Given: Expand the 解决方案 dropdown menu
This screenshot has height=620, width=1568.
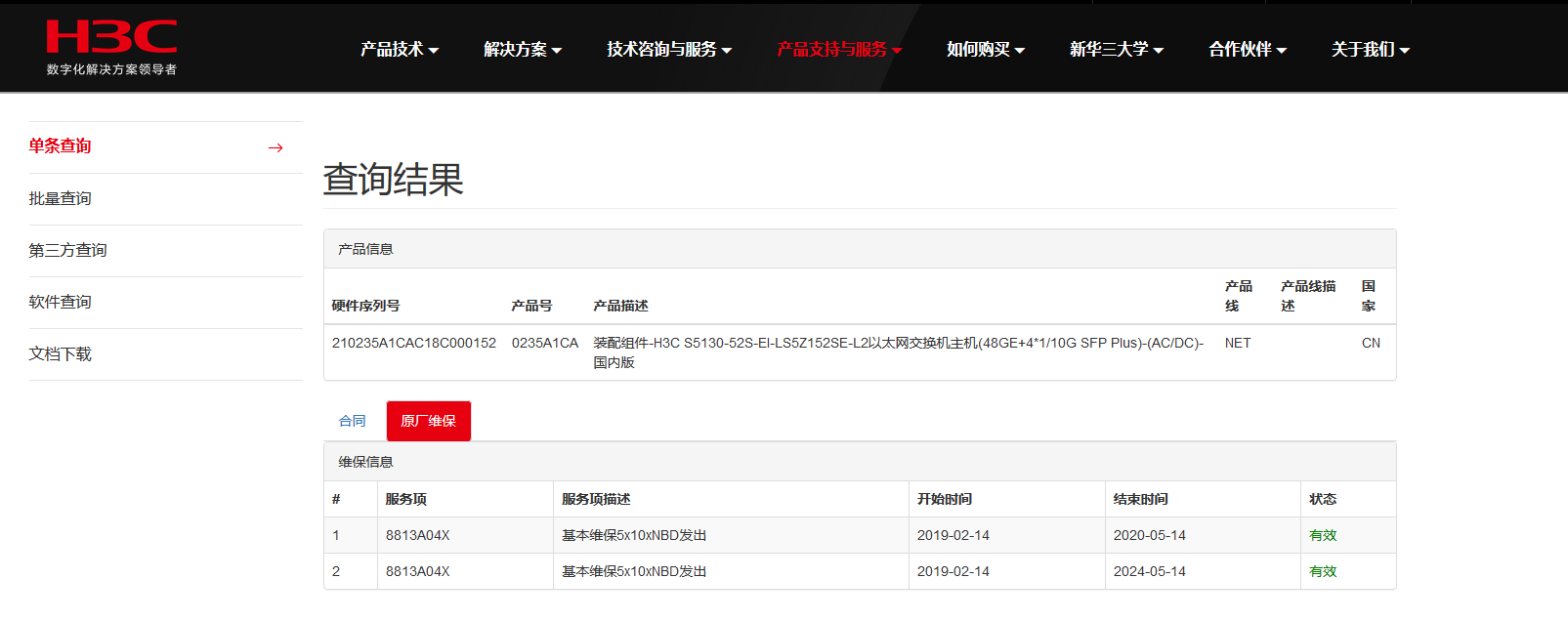Looking at the screenshot, I should (523, 49).
